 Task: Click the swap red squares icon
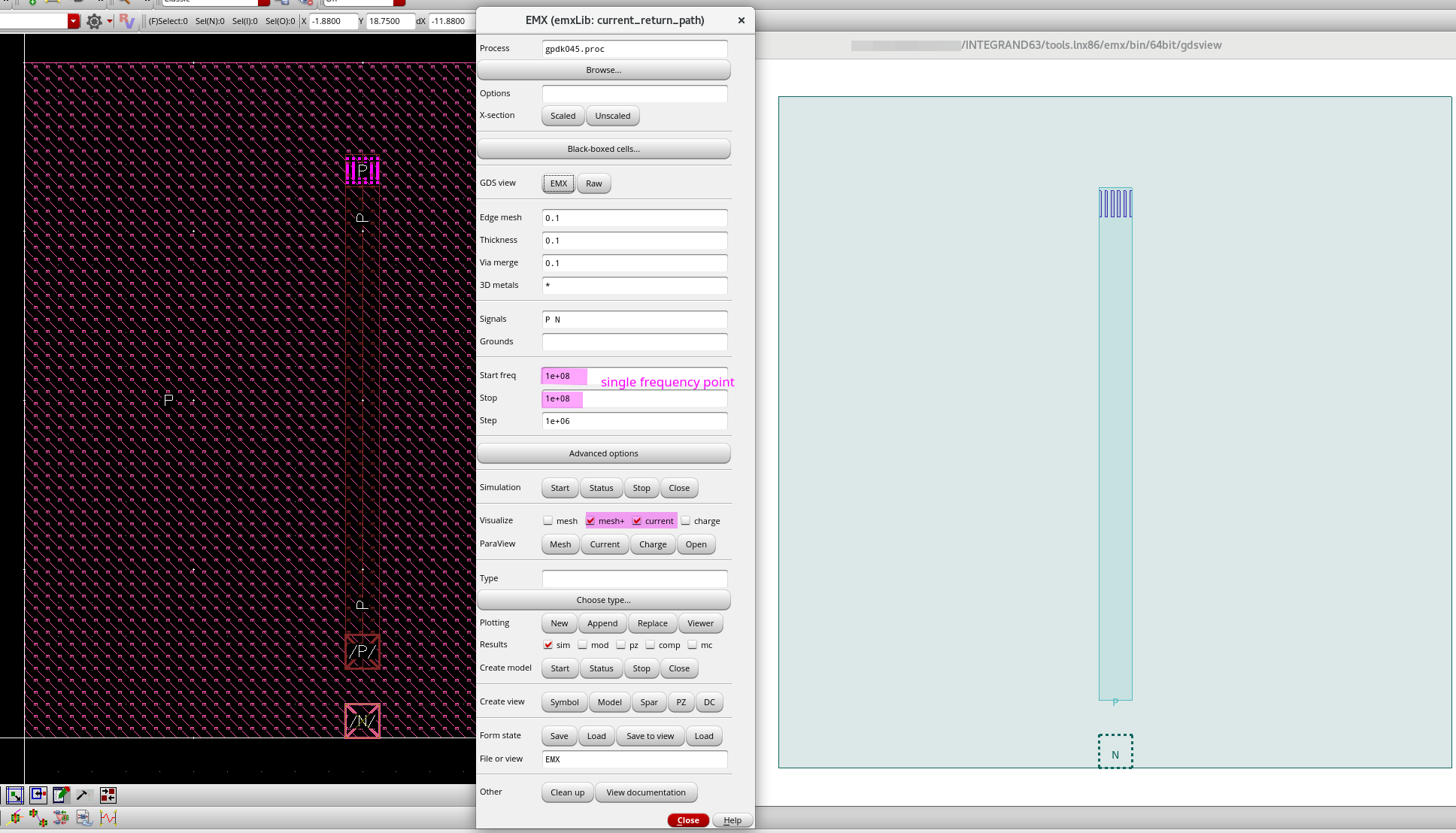pyautogui.click(x=108, y=795)
